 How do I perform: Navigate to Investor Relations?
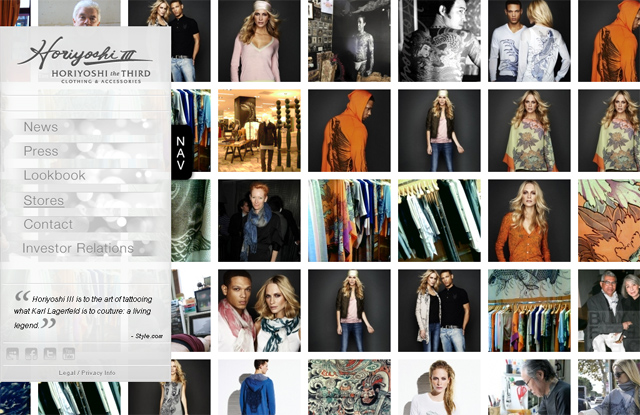click(x=78, y=248)
